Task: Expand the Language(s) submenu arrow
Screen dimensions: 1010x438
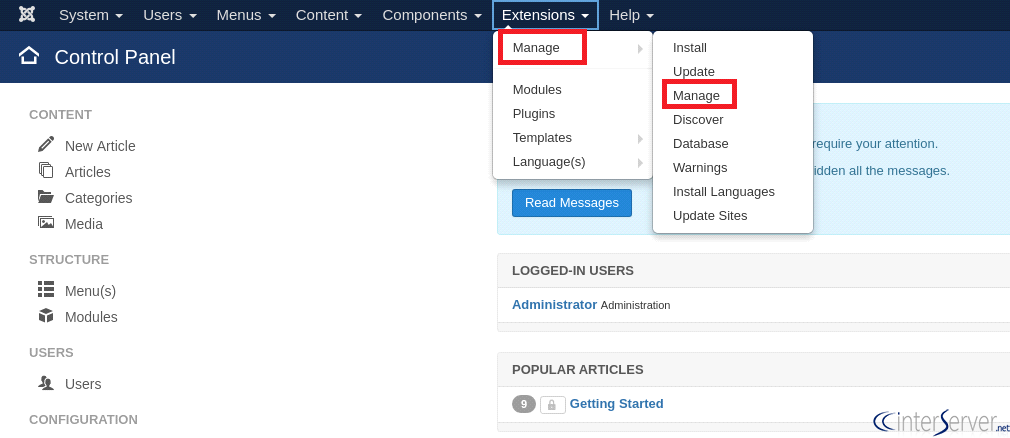Action: click(640, 162)
